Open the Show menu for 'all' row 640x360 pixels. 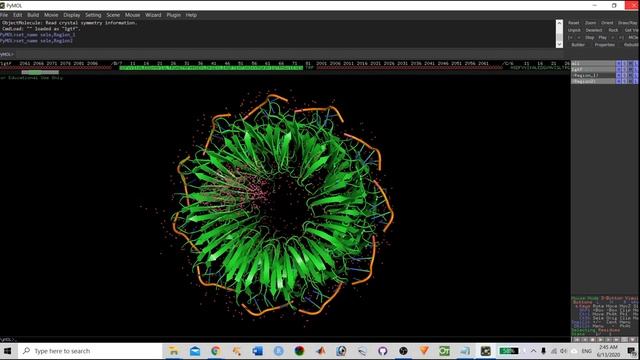pos(624,63)
